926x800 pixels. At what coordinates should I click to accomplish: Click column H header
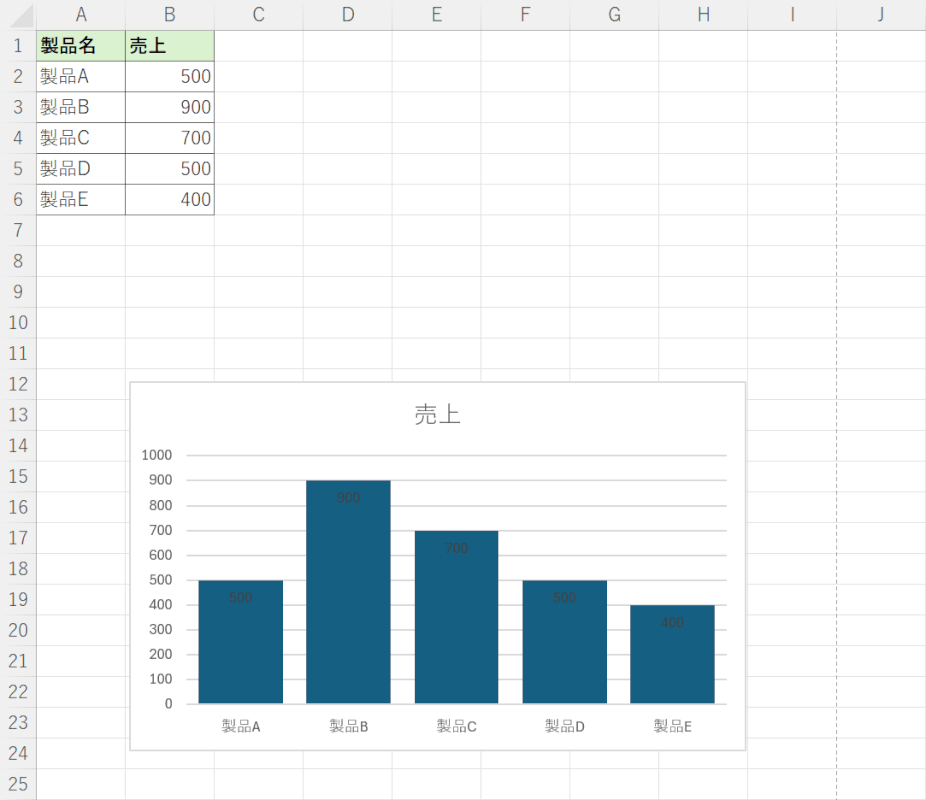(703, 14)
